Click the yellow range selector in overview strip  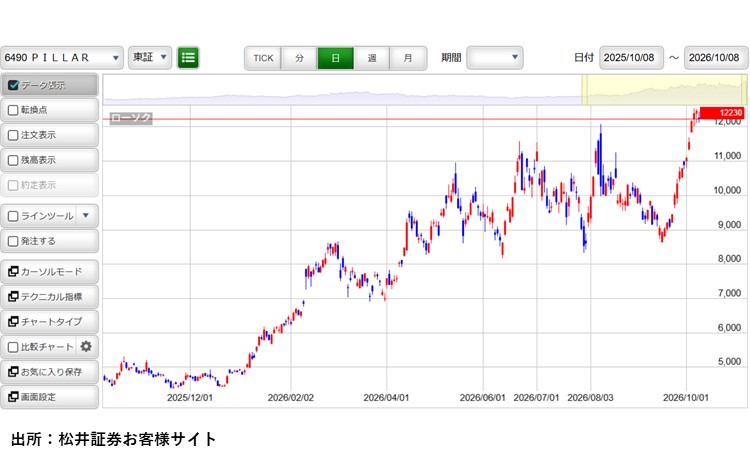(x=664, y=90)
